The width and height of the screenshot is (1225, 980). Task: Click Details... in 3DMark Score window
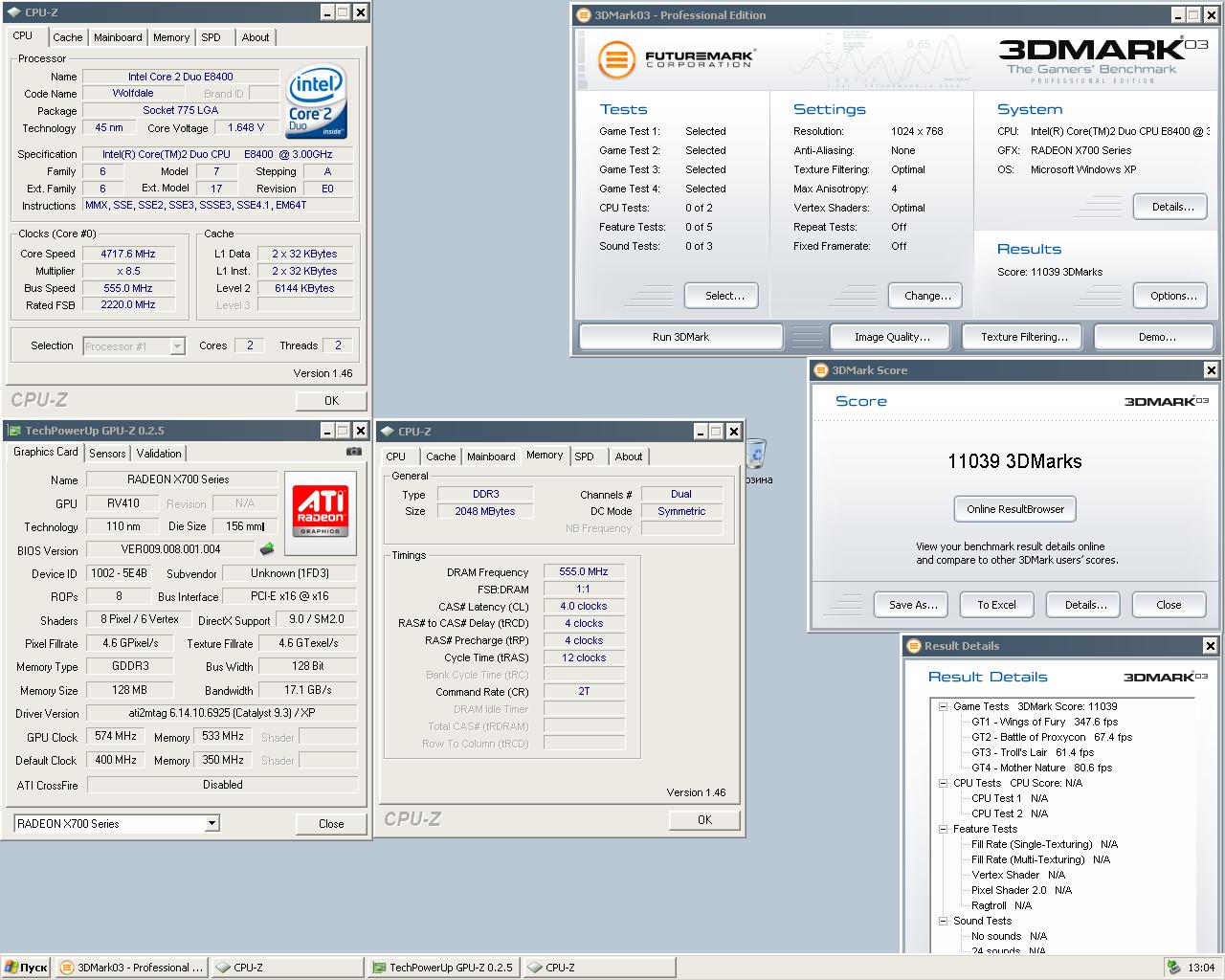tap(1085, 605)
